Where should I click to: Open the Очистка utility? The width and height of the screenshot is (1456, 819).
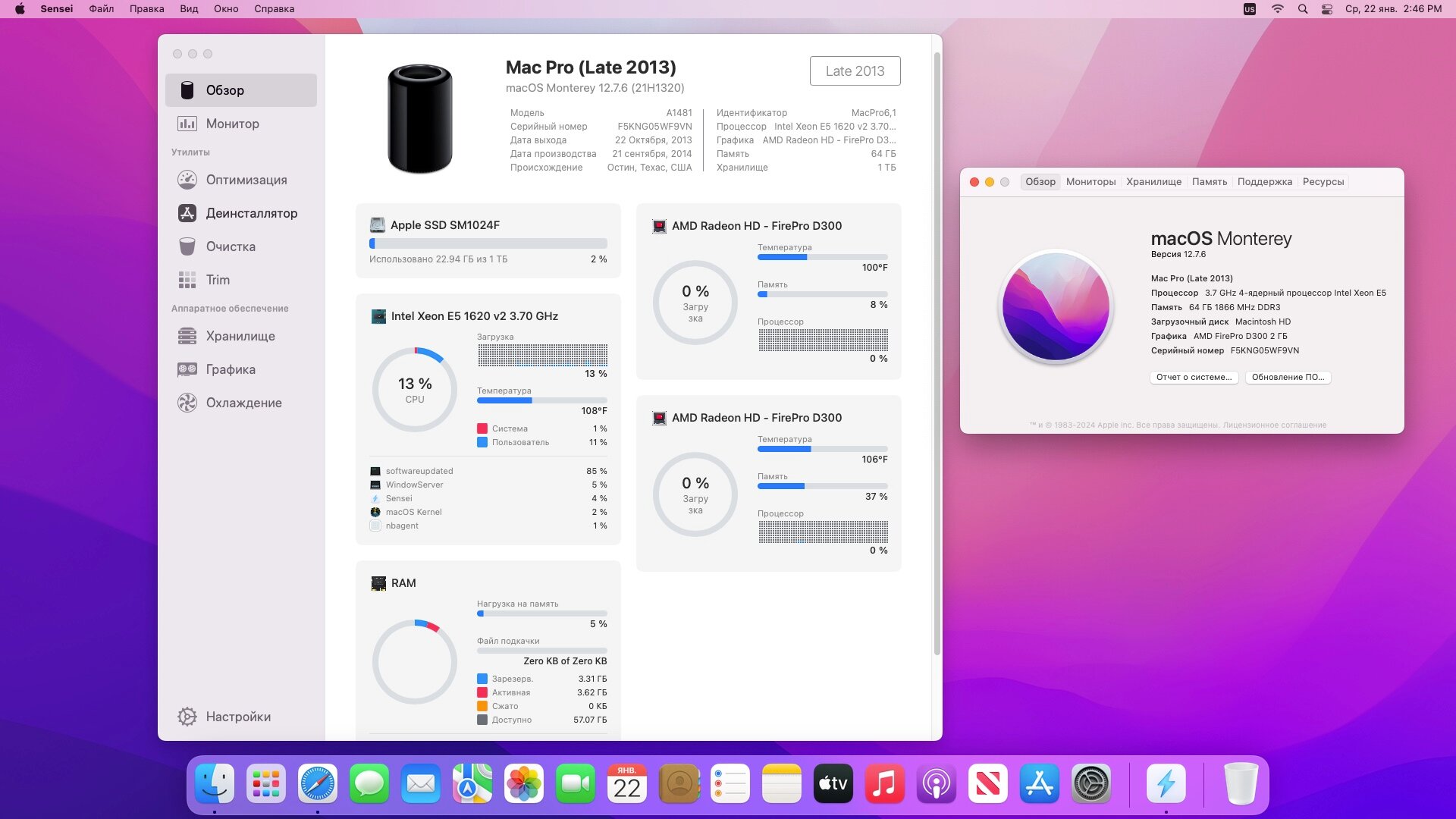tap(241, 246)
